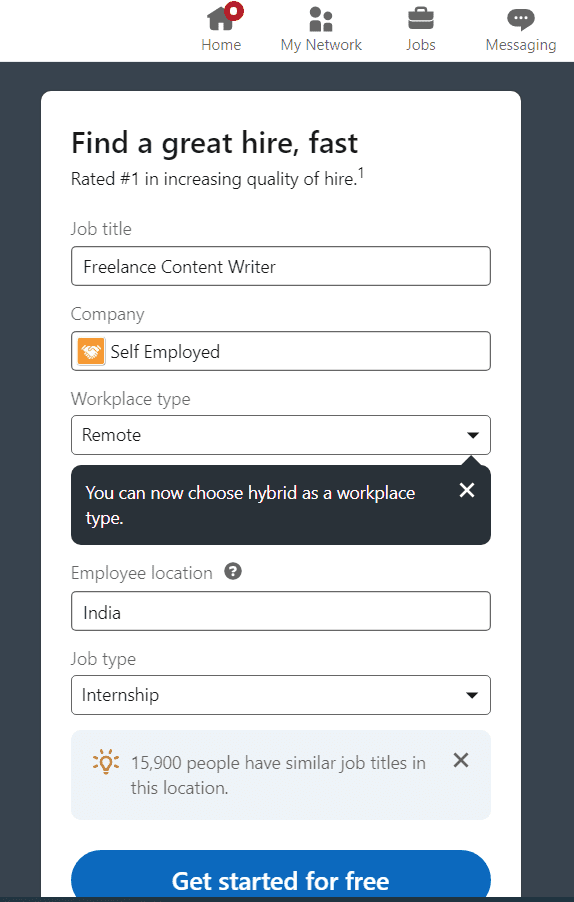
Task: Click the lightbulb insight icon
Action: (106, 762)
